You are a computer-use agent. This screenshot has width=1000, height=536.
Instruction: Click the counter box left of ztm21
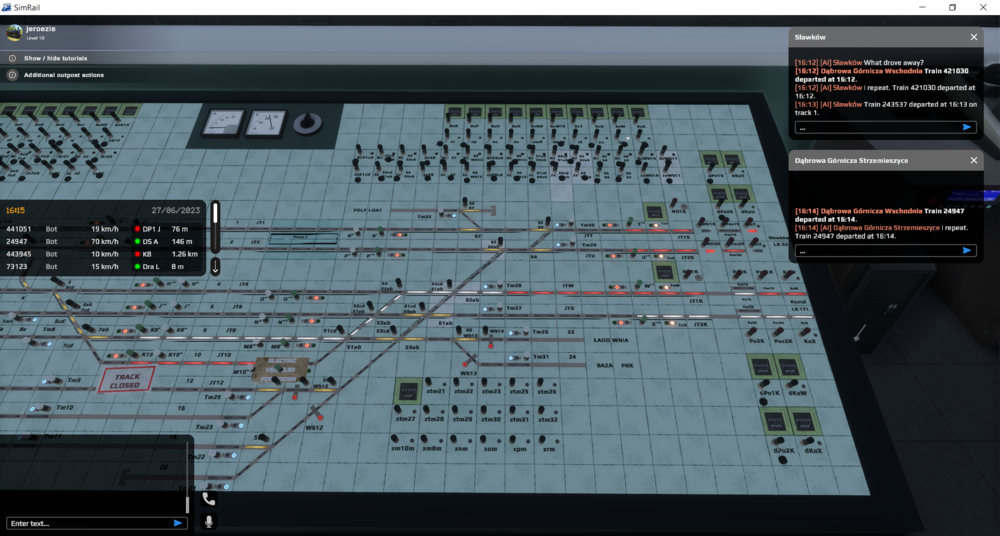coord(408,391)
